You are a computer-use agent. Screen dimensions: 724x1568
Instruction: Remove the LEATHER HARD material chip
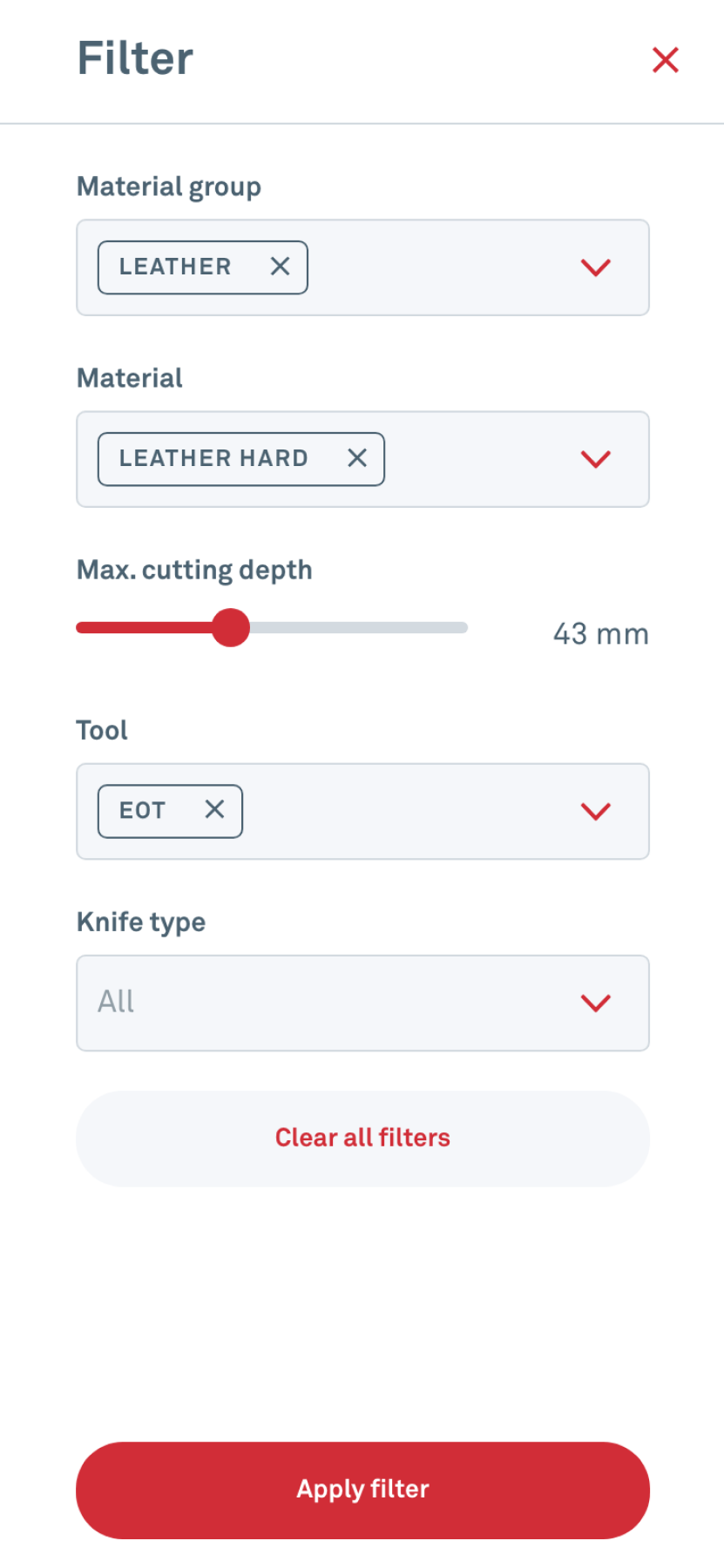[357, 458]
